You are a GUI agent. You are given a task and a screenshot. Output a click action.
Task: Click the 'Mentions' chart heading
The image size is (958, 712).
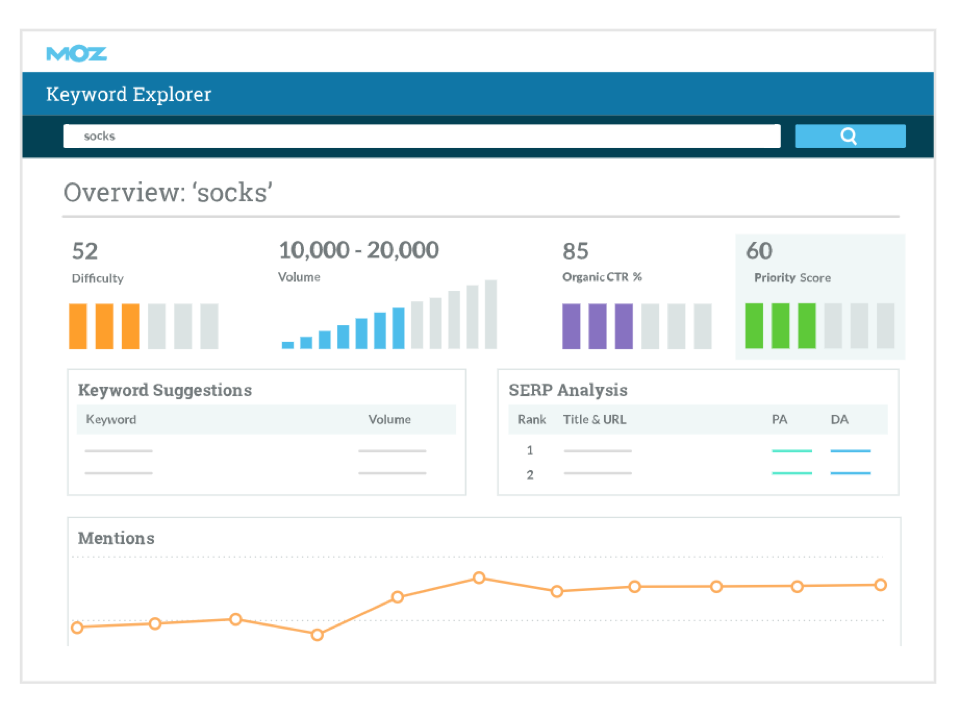116,538
